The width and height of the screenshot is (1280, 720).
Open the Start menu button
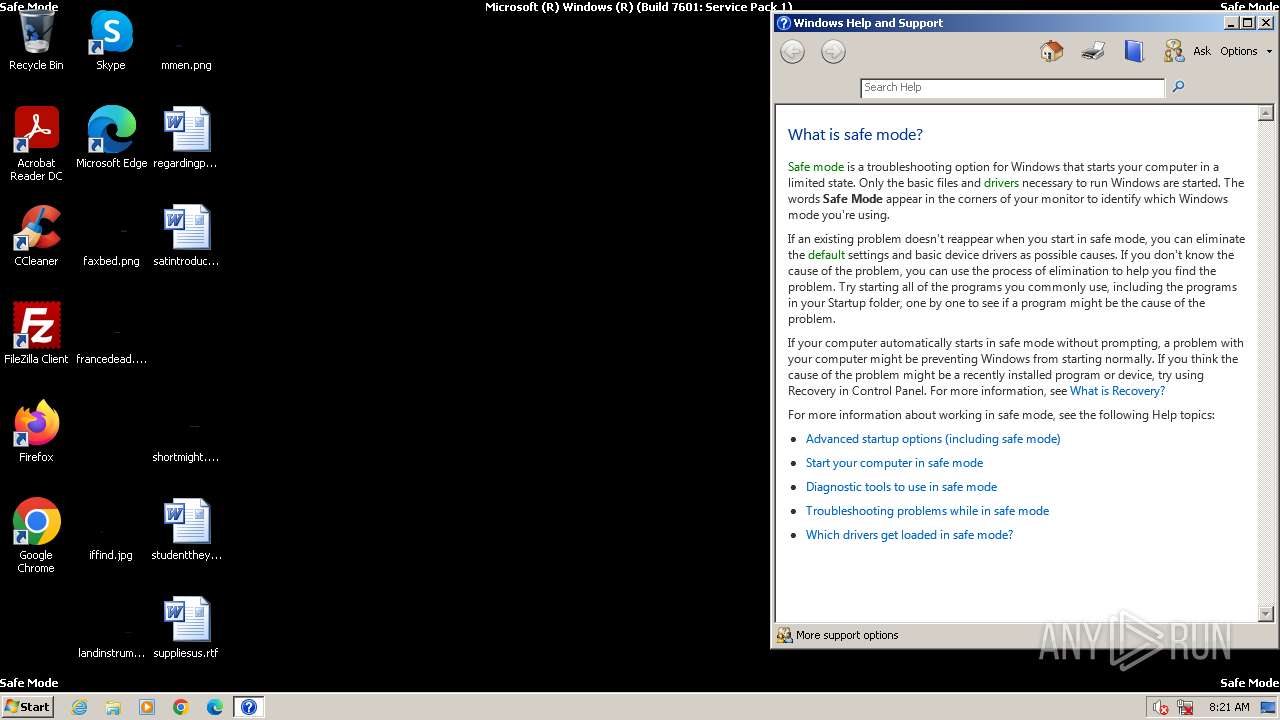pos(28,707)
